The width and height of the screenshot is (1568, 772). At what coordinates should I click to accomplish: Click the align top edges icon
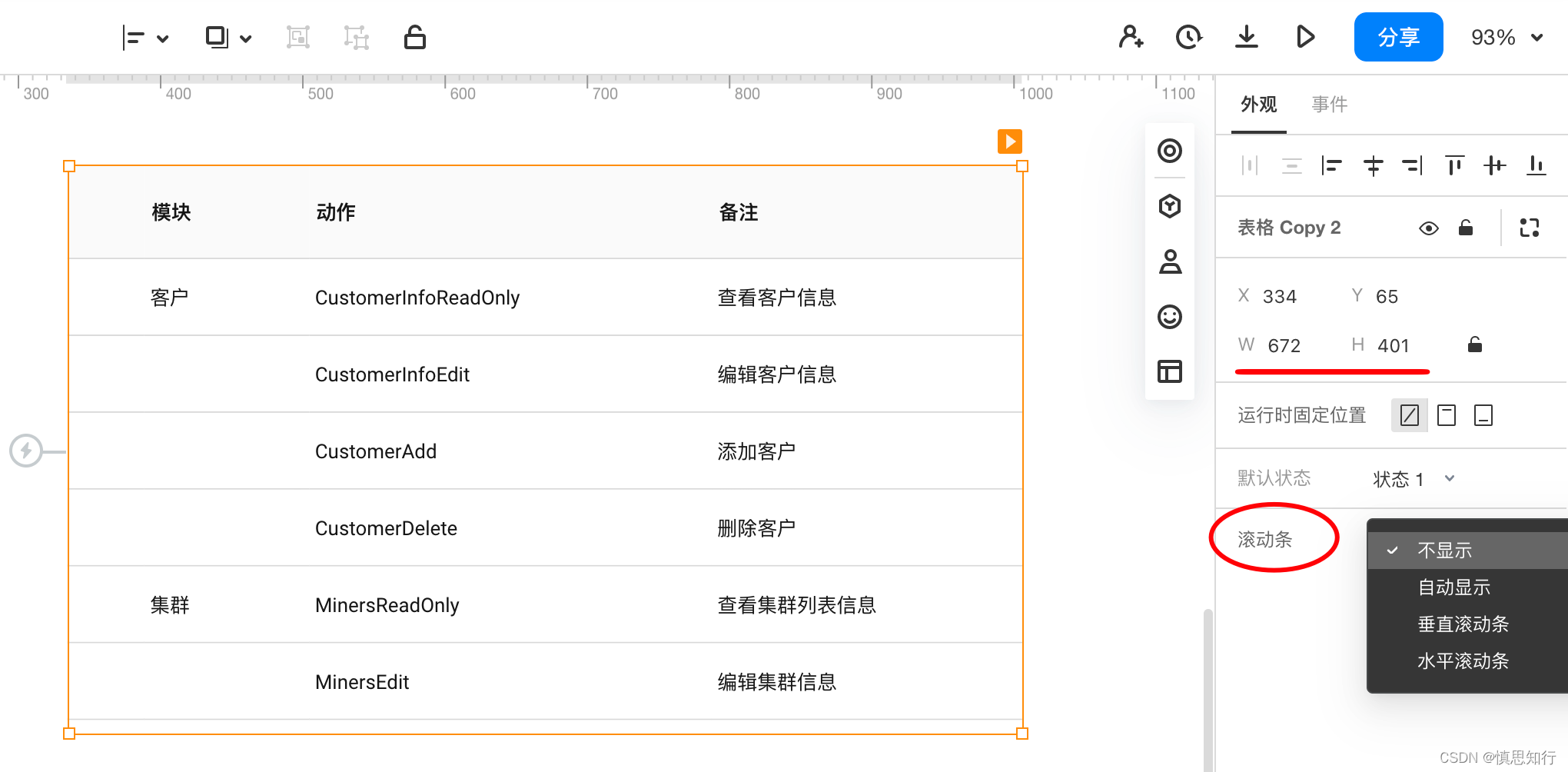tap(1454, 165)
